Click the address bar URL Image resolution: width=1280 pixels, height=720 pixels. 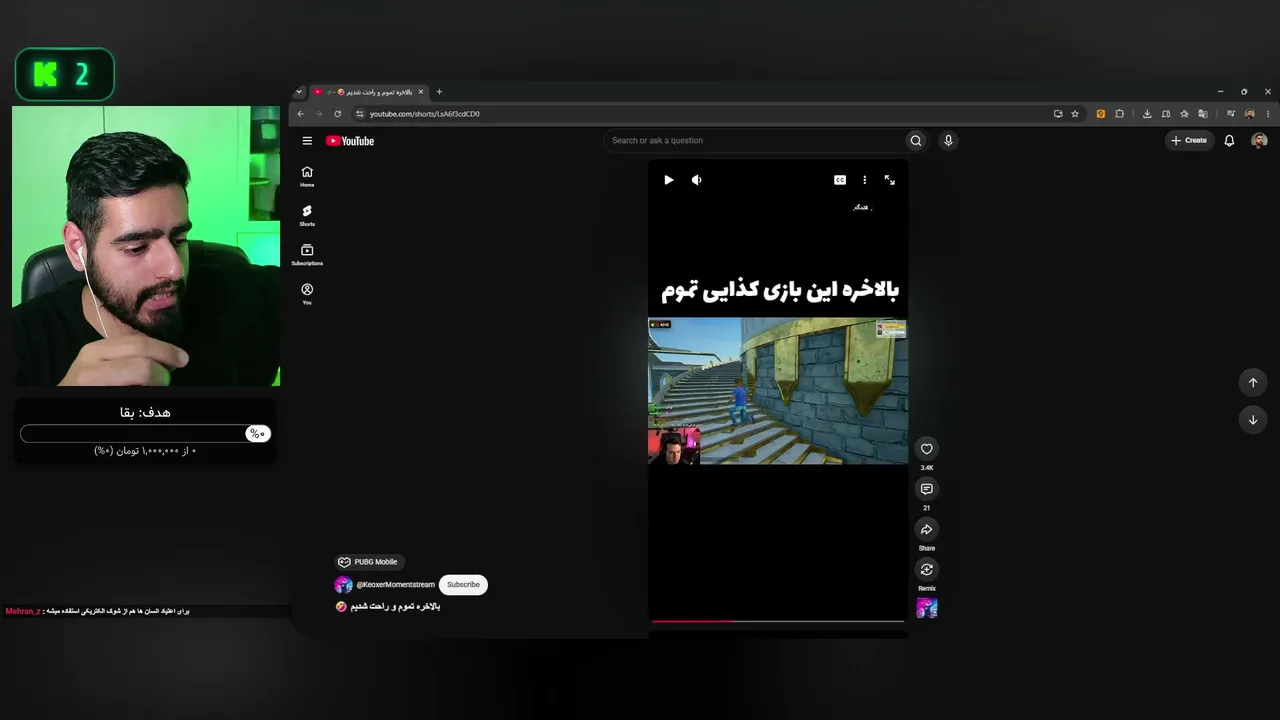pyautogui.click(x=425, y=114)
